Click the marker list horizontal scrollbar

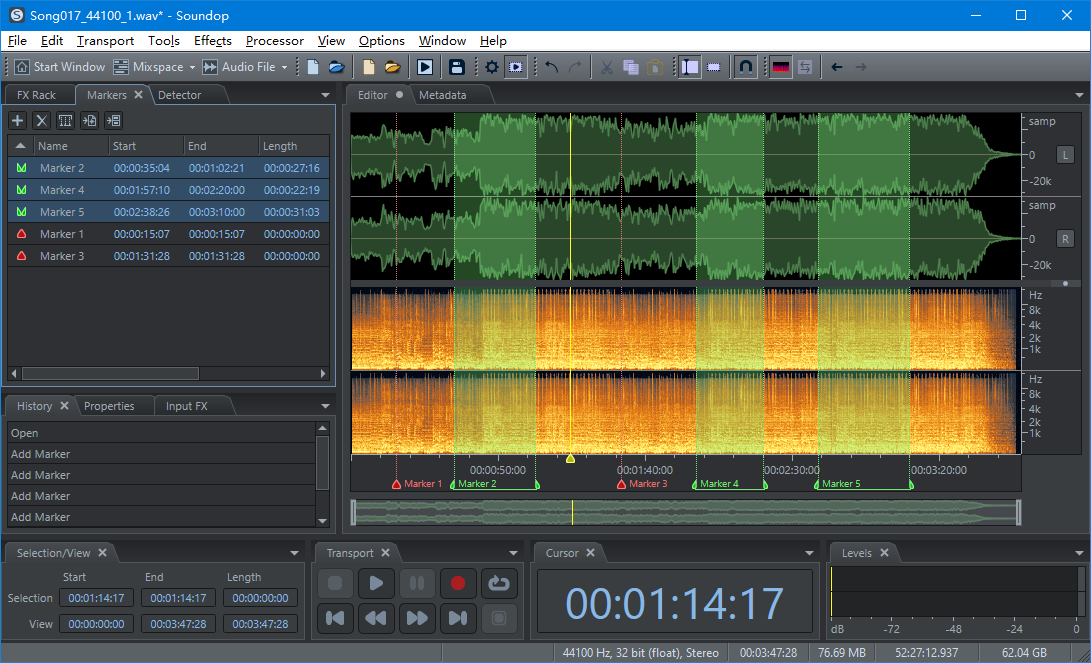(x=110, y=373)
